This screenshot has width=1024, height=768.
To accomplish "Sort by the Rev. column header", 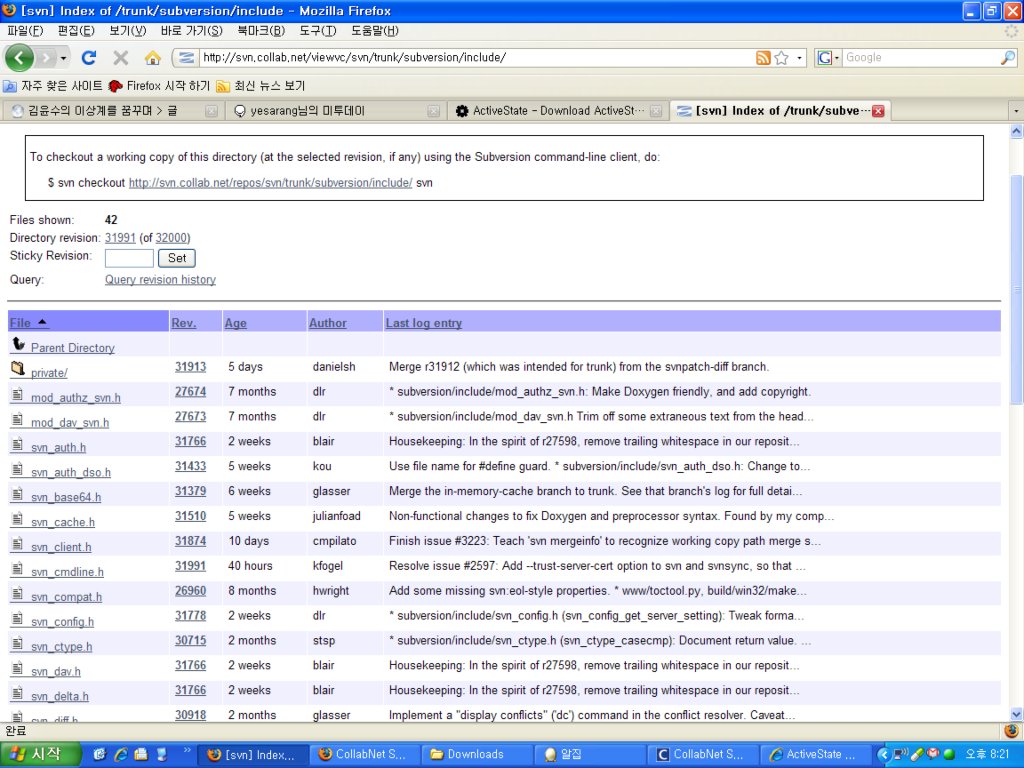I will 184,323.
